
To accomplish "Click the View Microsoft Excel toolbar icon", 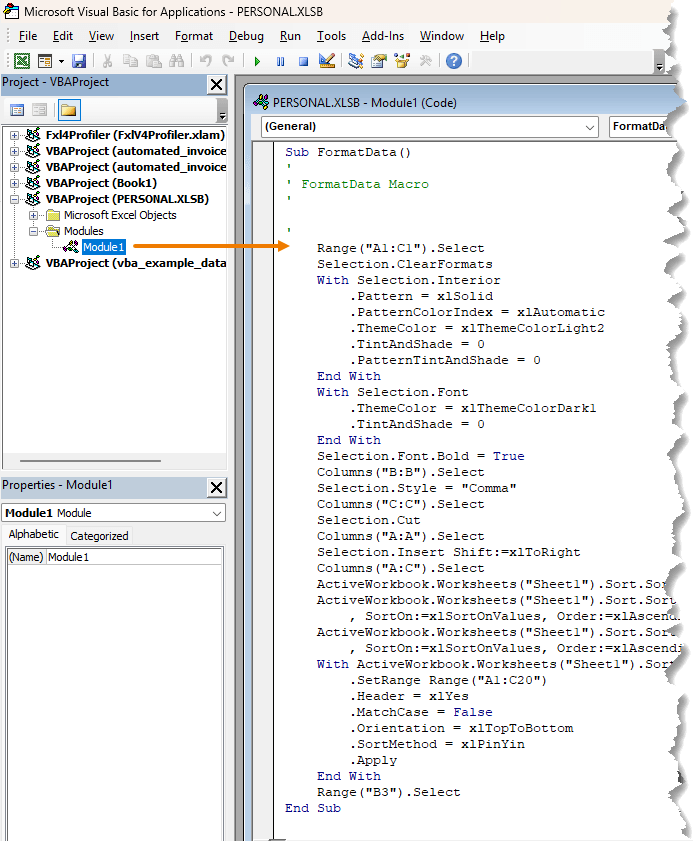I will pos(22,61).
